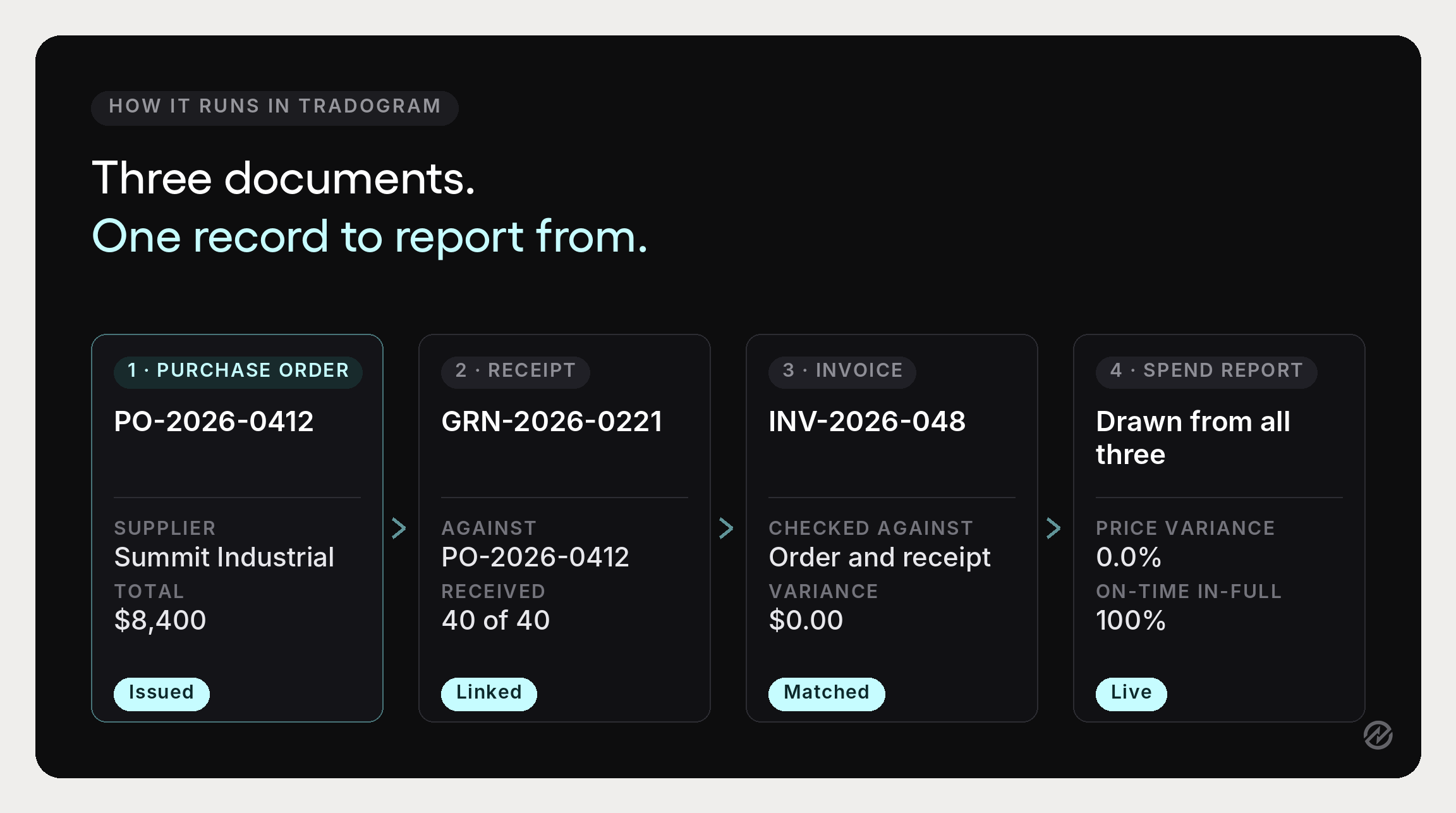Click the SUPPLIER field label
The height and width of the screenshot is (813, 1456).
[x=165, y=529]
